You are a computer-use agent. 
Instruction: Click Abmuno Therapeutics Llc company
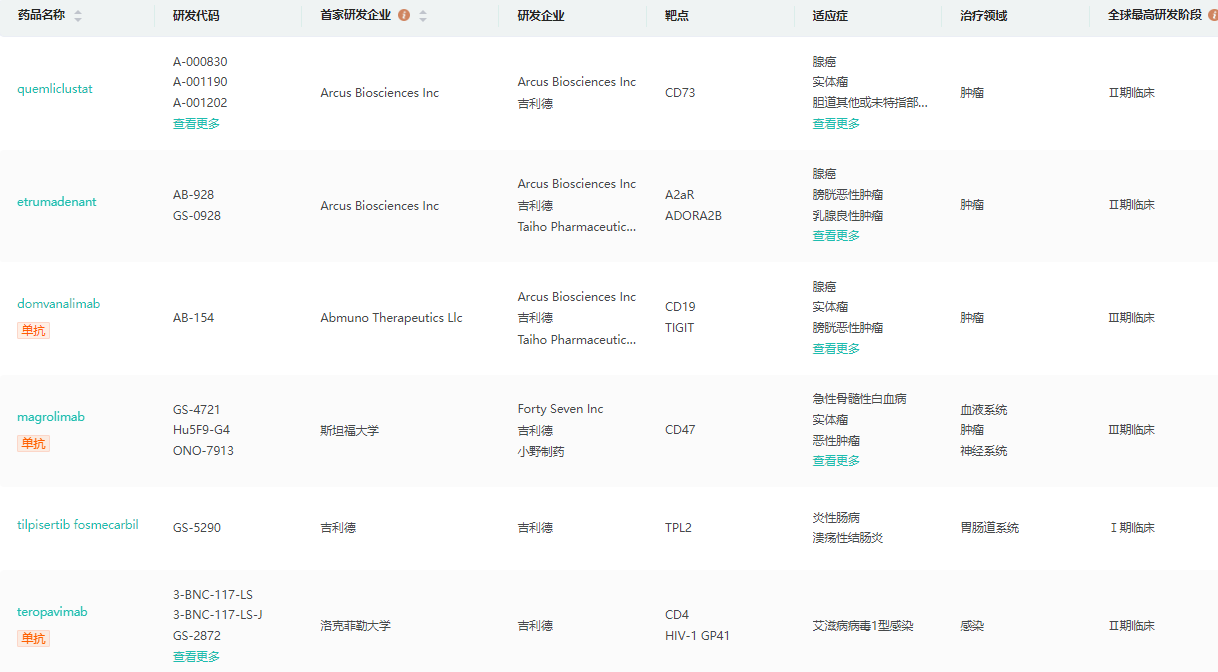click(x=392, y=318)
